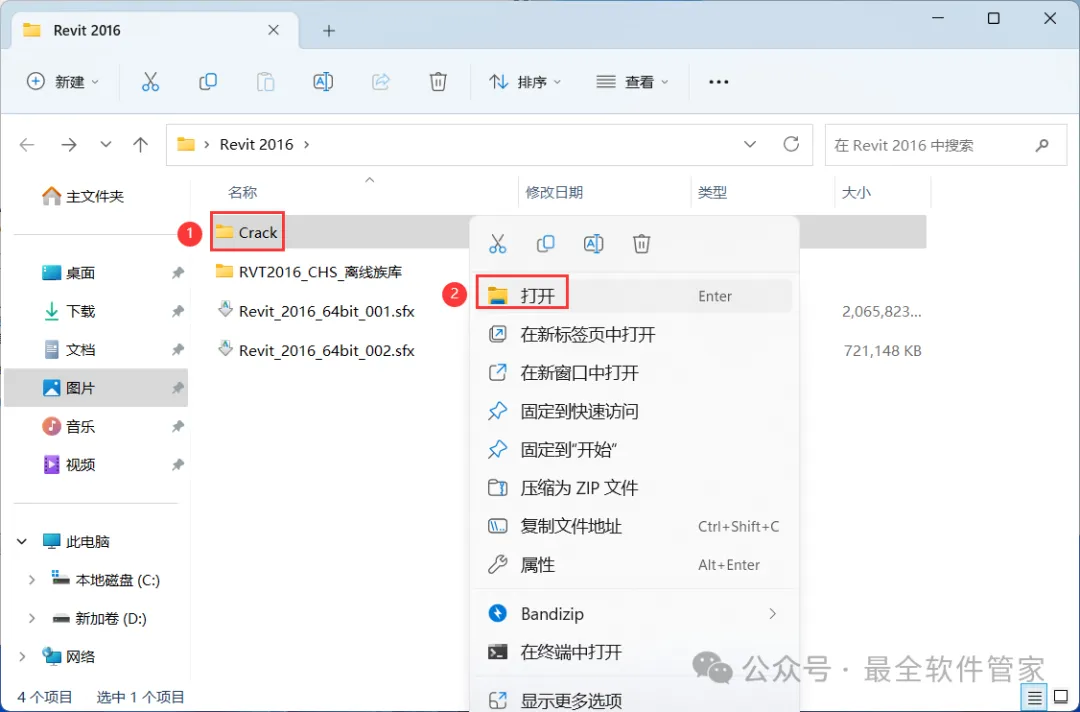Go up one folder level arrow
Screen dimensions: 1080x712
point(141,145)
